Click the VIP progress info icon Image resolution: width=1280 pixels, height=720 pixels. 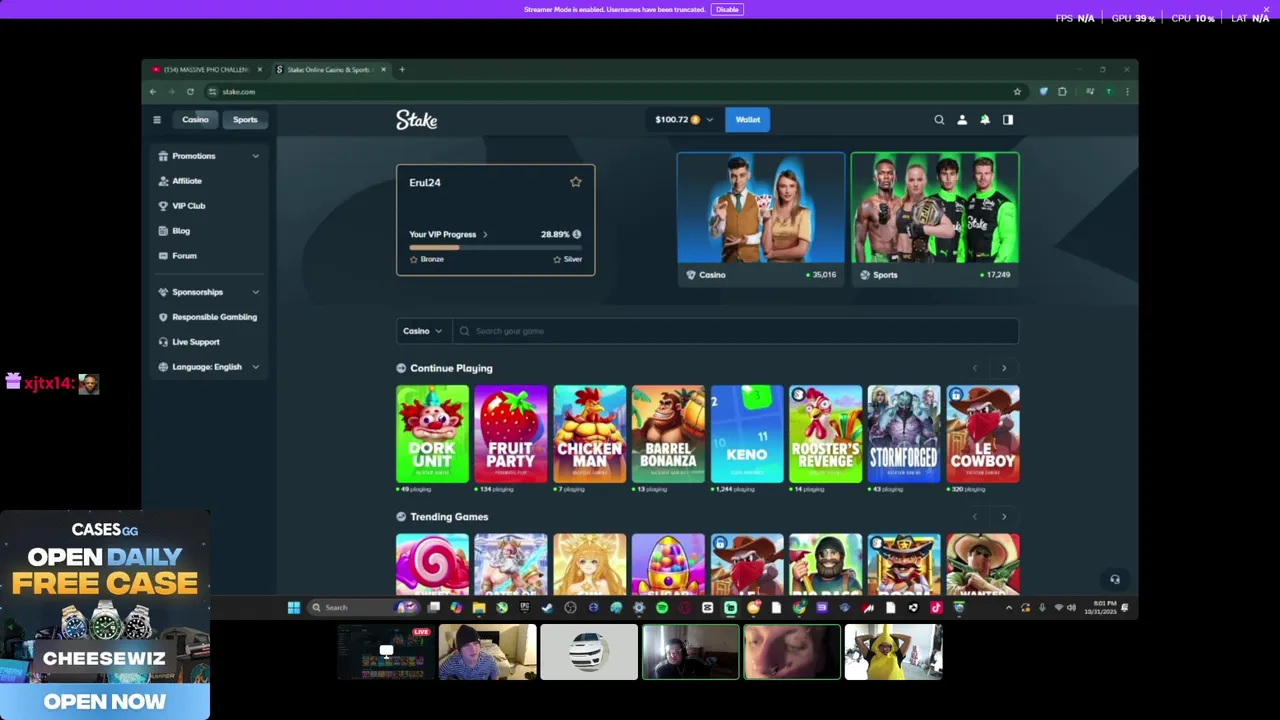pyautogui.click(x=576, y=234)
